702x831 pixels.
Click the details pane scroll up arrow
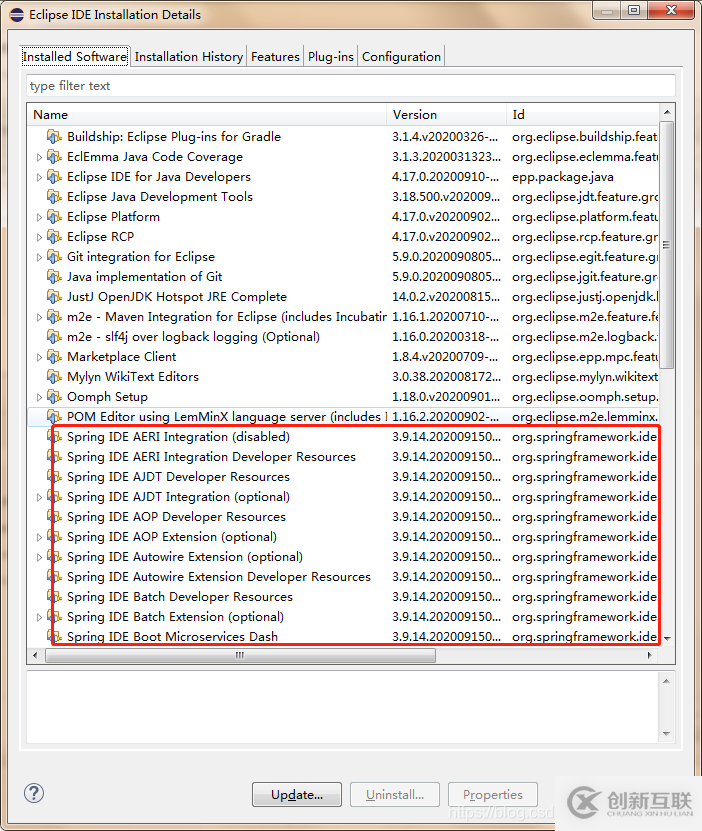667,680
